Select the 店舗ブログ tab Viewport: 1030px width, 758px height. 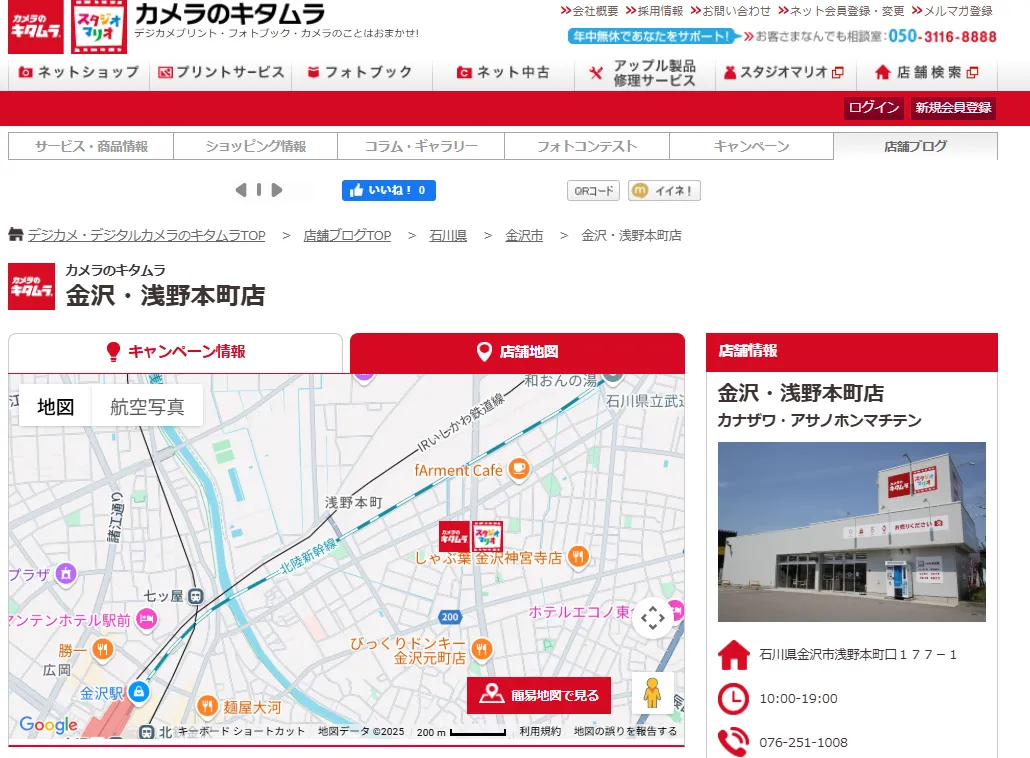915,146
